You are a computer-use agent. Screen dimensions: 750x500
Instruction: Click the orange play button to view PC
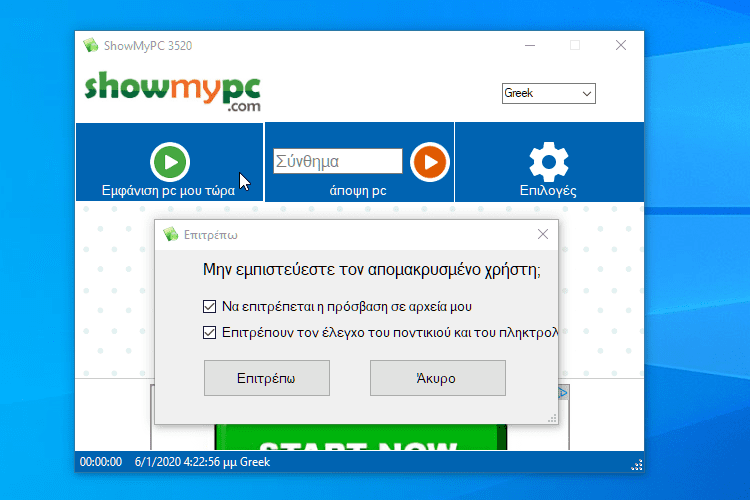point(430,162)
